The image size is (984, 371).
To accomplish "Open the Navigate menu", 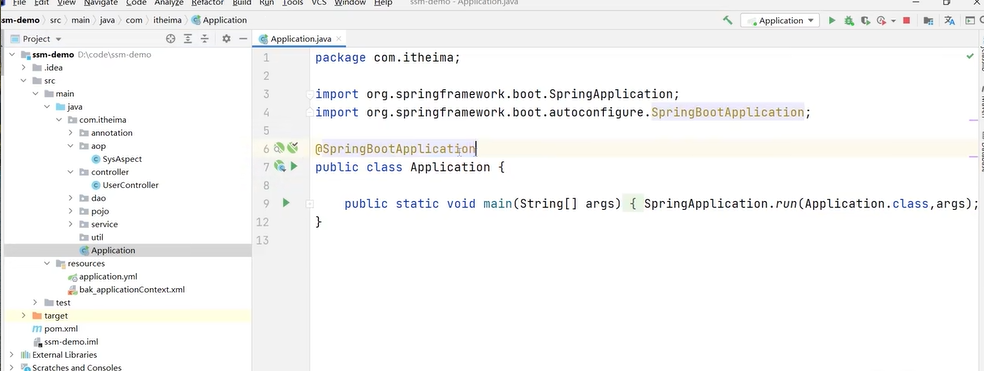I will tap(100, 3).
